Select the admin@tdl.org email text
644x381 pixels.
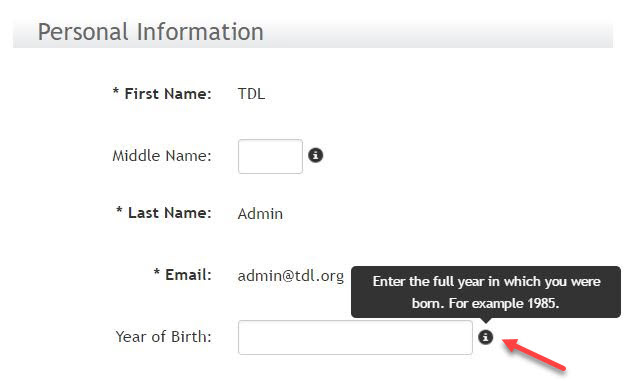(x=291, y=276)
